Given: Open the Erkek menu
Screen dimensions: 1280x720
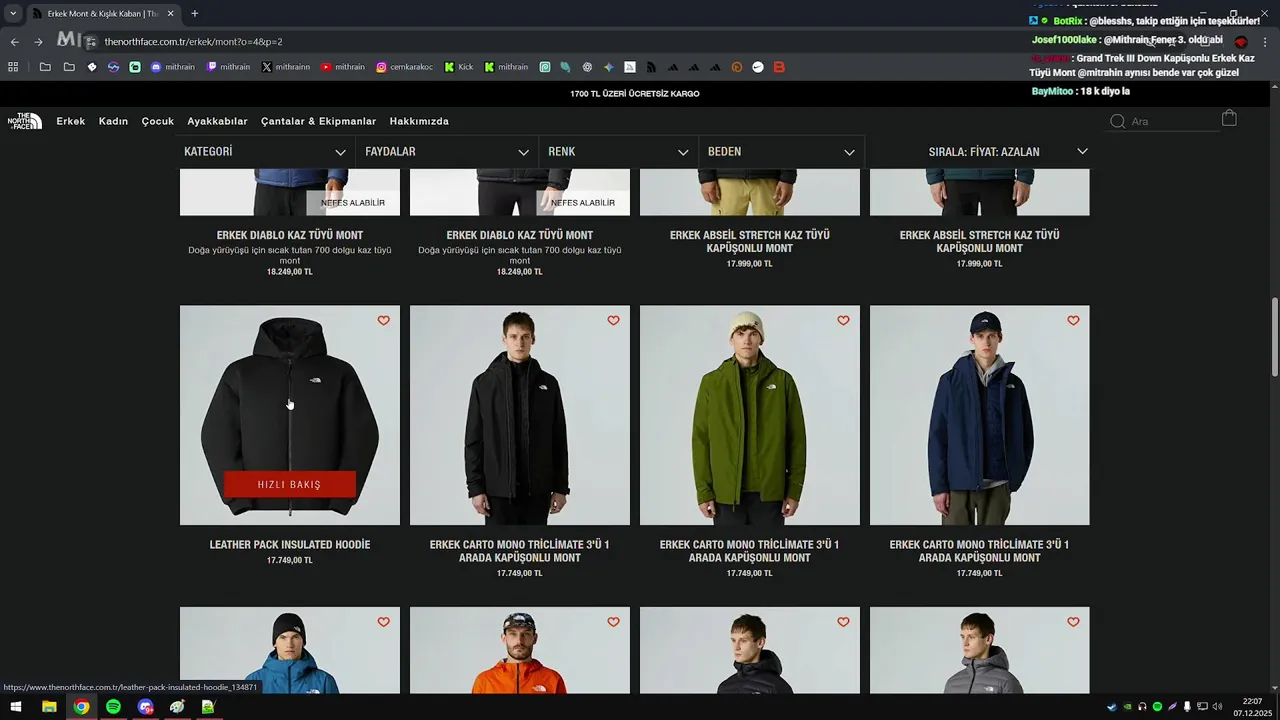Looking at the screenshot, I should coord(71,121).
